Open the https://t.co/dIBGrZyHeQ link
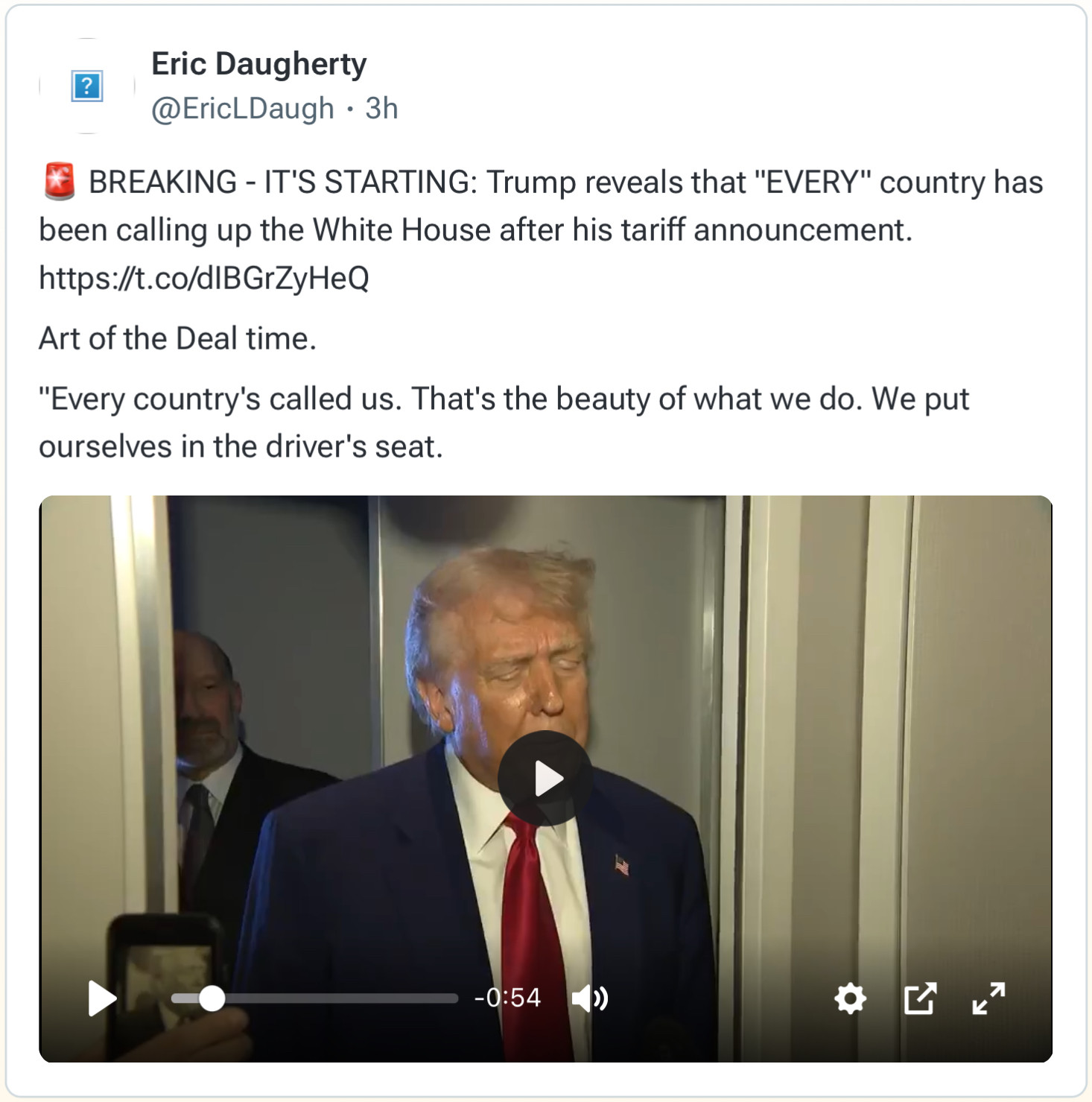Viewport: 1092px width, 1102px height. click(x=204, y=278)
